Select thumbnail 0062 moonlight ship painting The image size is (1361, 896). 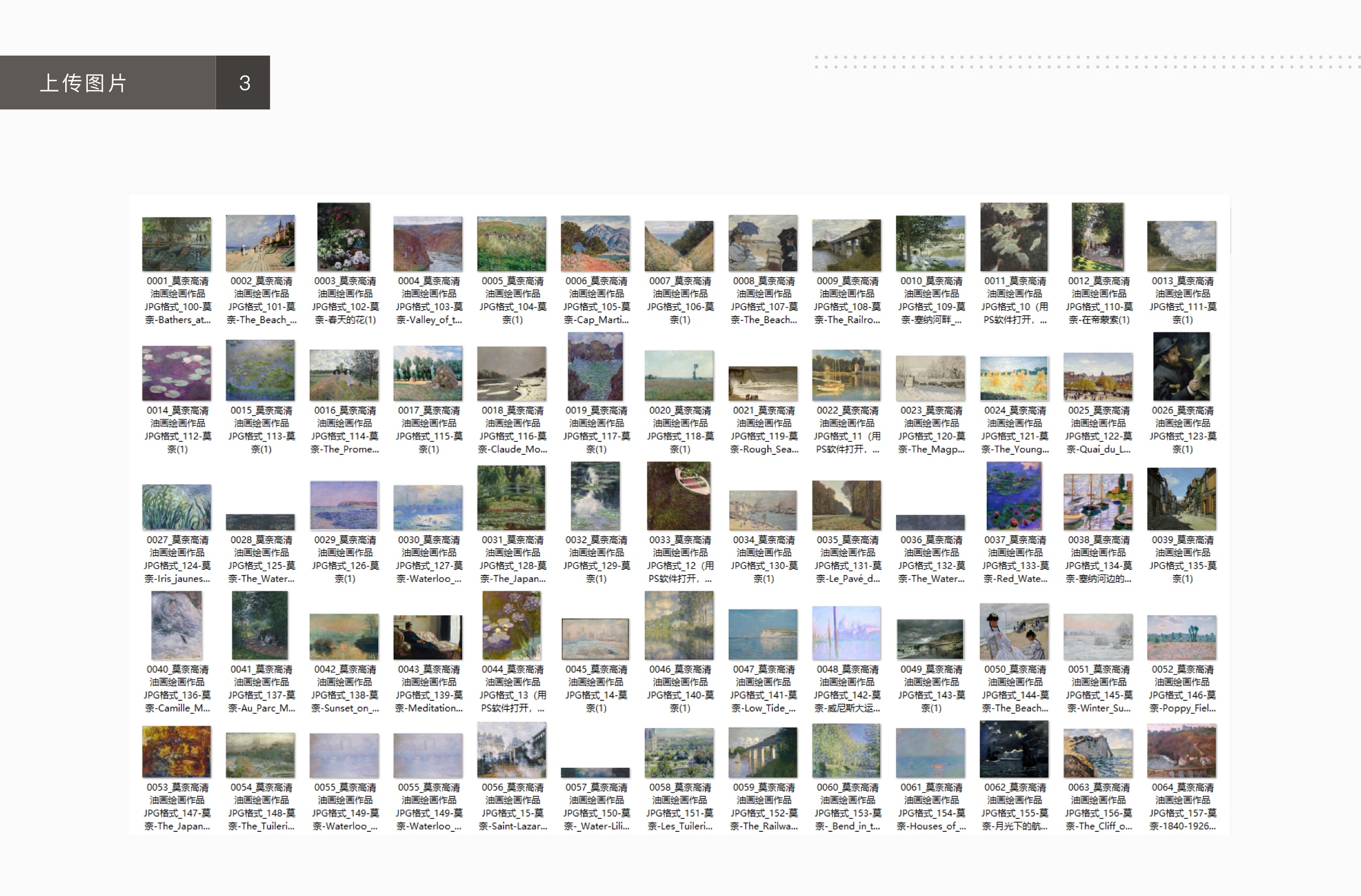tap(1014, 750)
